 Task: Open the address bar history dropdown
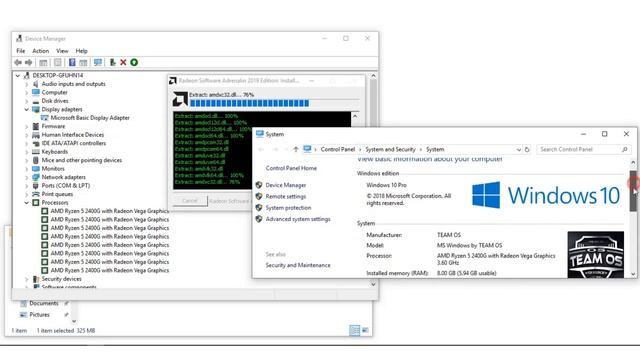[518, 150]
